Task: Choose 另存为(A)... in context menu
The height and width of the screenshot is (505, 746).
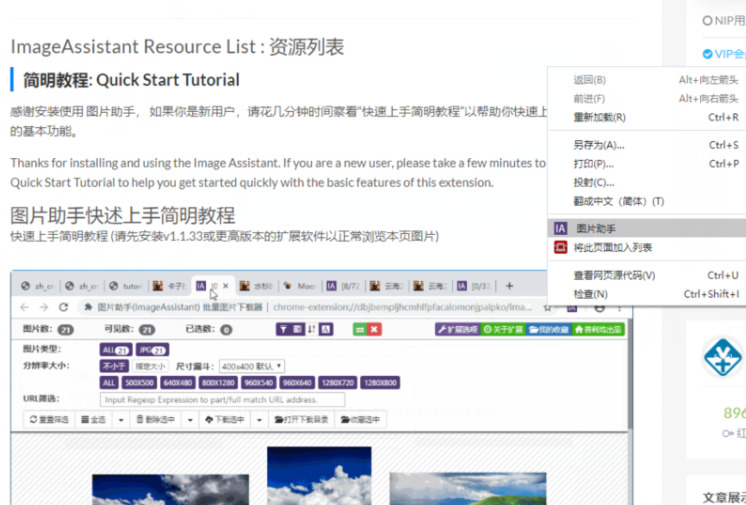Action: (x=647, y=145)
